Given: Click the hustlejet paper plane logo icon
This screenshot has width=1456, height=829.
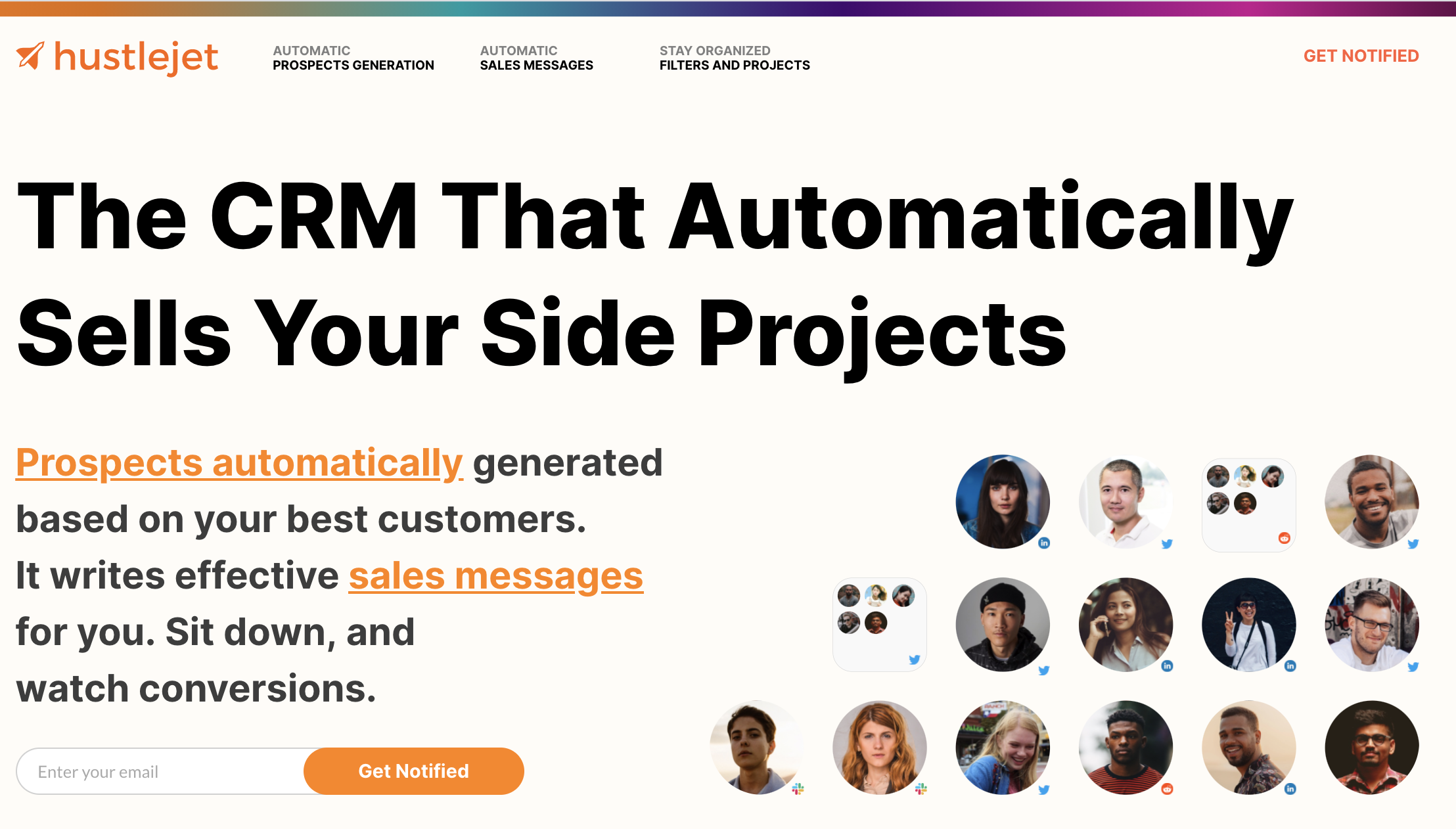Looking at the screenshot, I should [x=32, y=56].
